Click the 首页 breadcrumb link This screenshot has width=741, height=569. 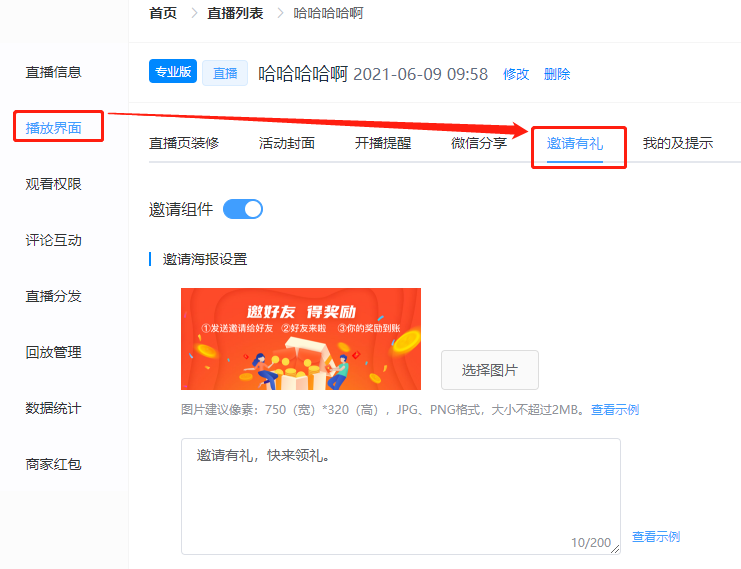163,13
